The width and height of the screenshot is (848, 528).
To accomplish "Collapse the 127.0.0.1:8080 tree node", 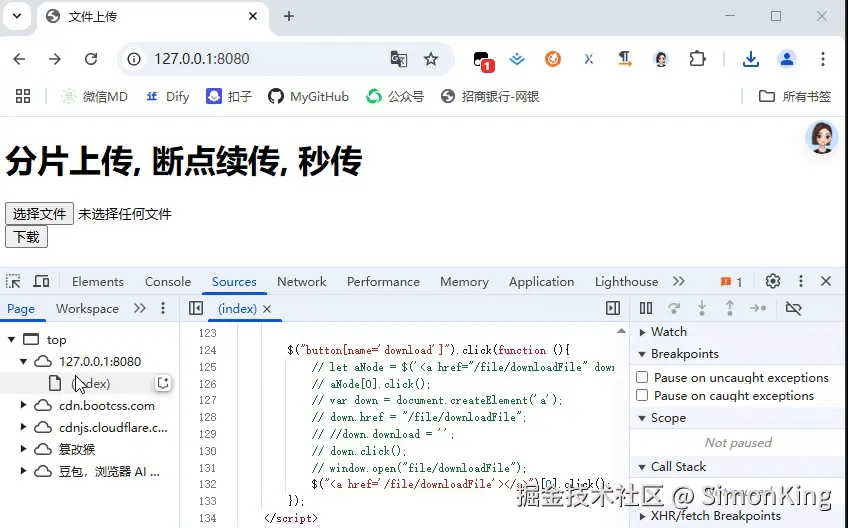I will [x=23, y=361].
